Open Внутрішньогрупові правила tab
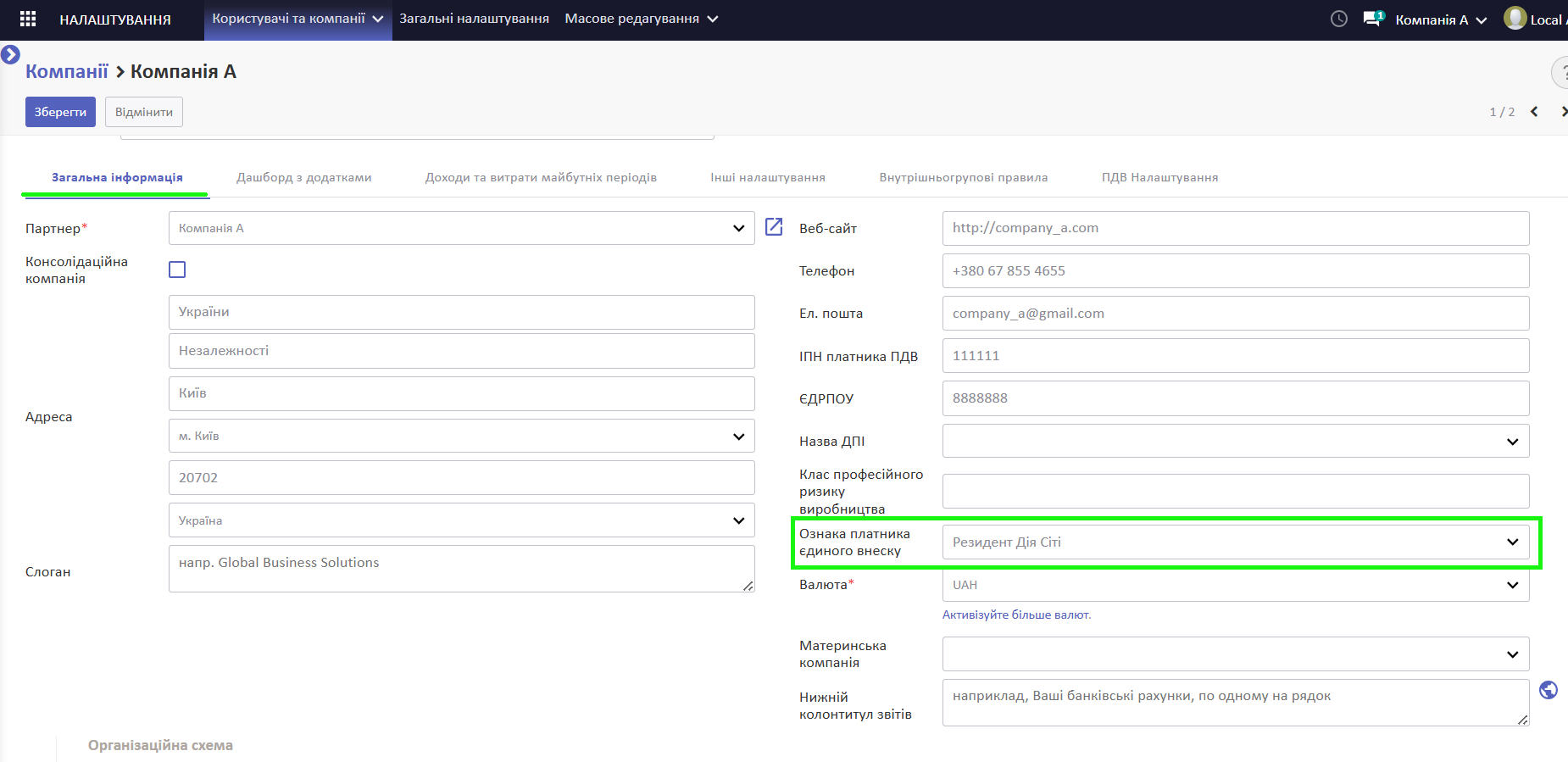This screenshot has height=762, width=1568. click(964, 177)
